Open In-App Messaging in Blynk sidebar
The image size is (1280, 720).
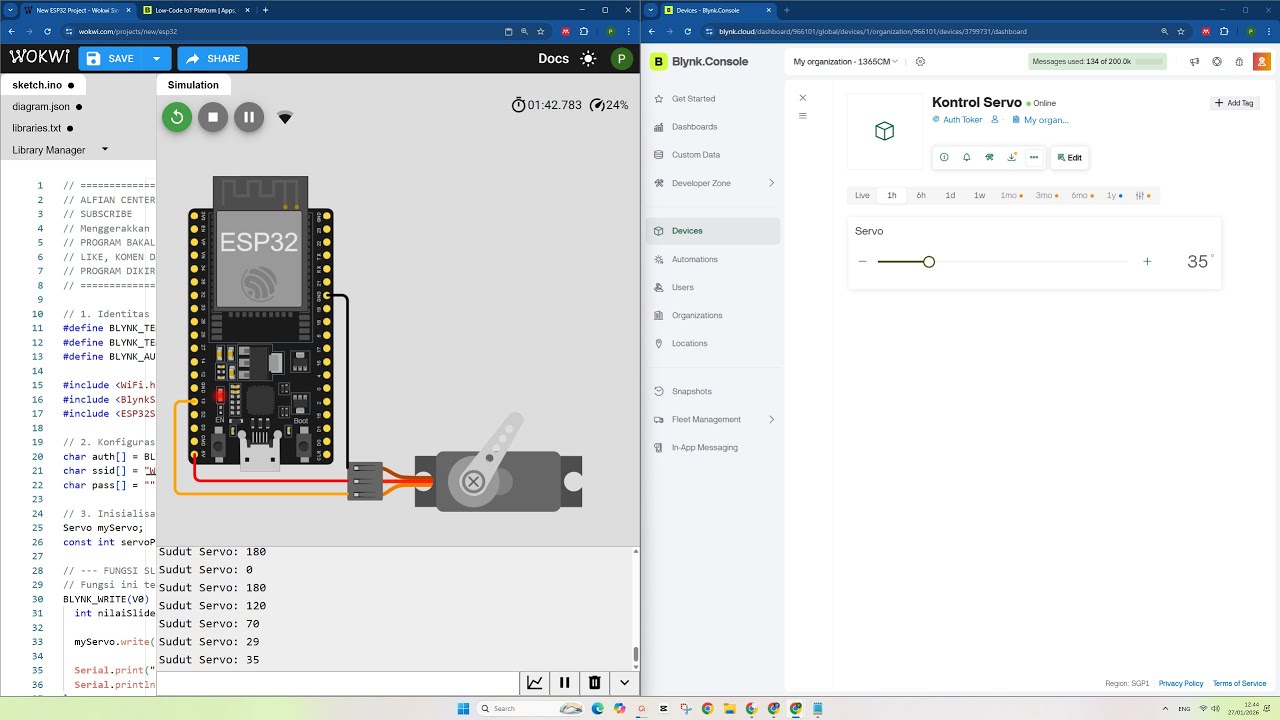[x=705, y=447]
